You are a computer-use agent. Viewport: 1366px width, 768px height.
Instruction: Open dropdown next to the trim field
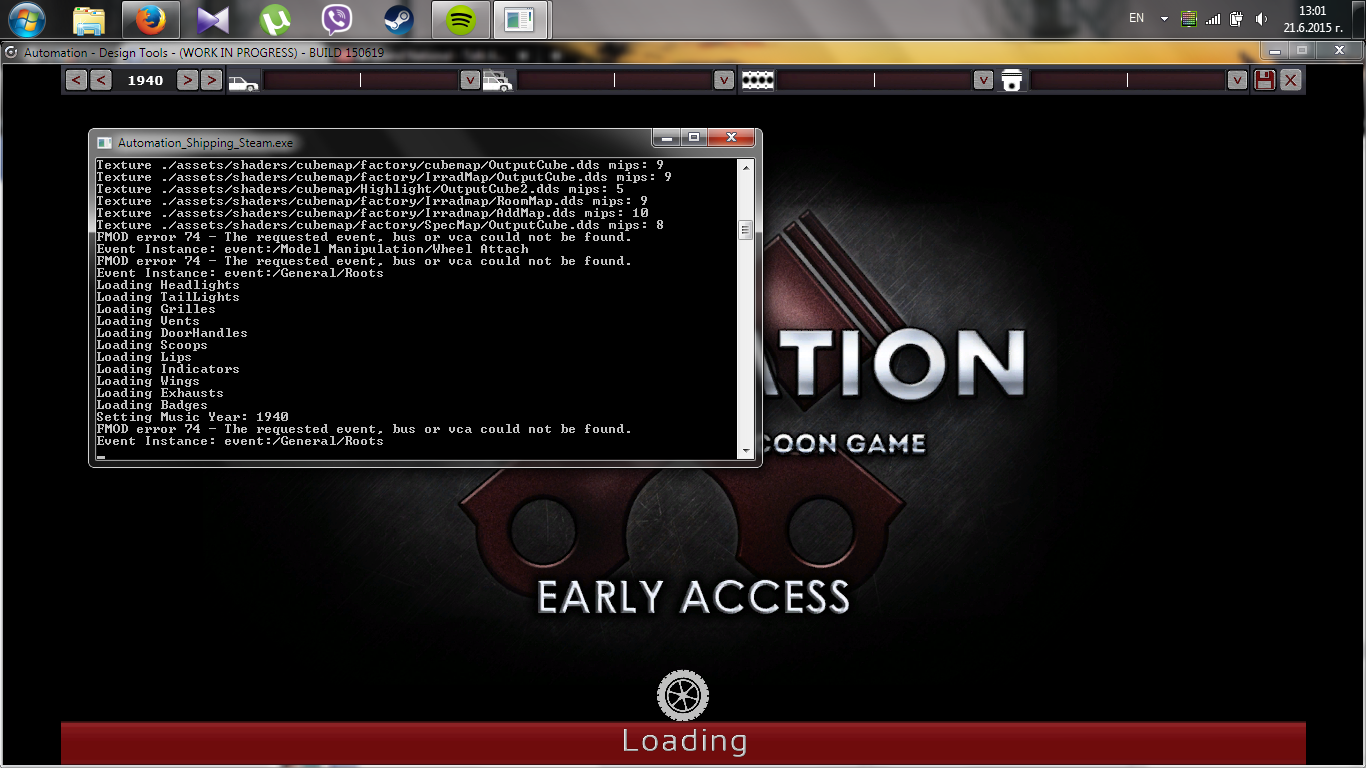tap(725, 80)
